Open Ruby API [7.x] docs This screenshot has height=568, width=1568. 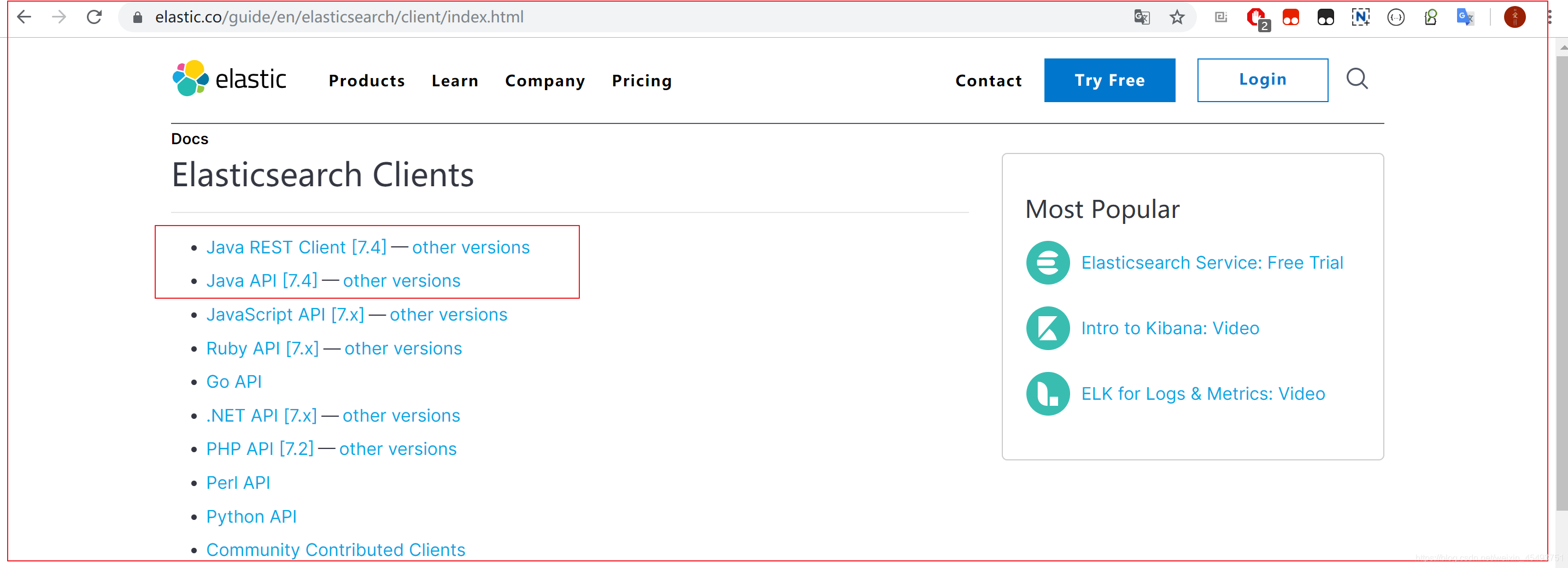click(262, 348)
